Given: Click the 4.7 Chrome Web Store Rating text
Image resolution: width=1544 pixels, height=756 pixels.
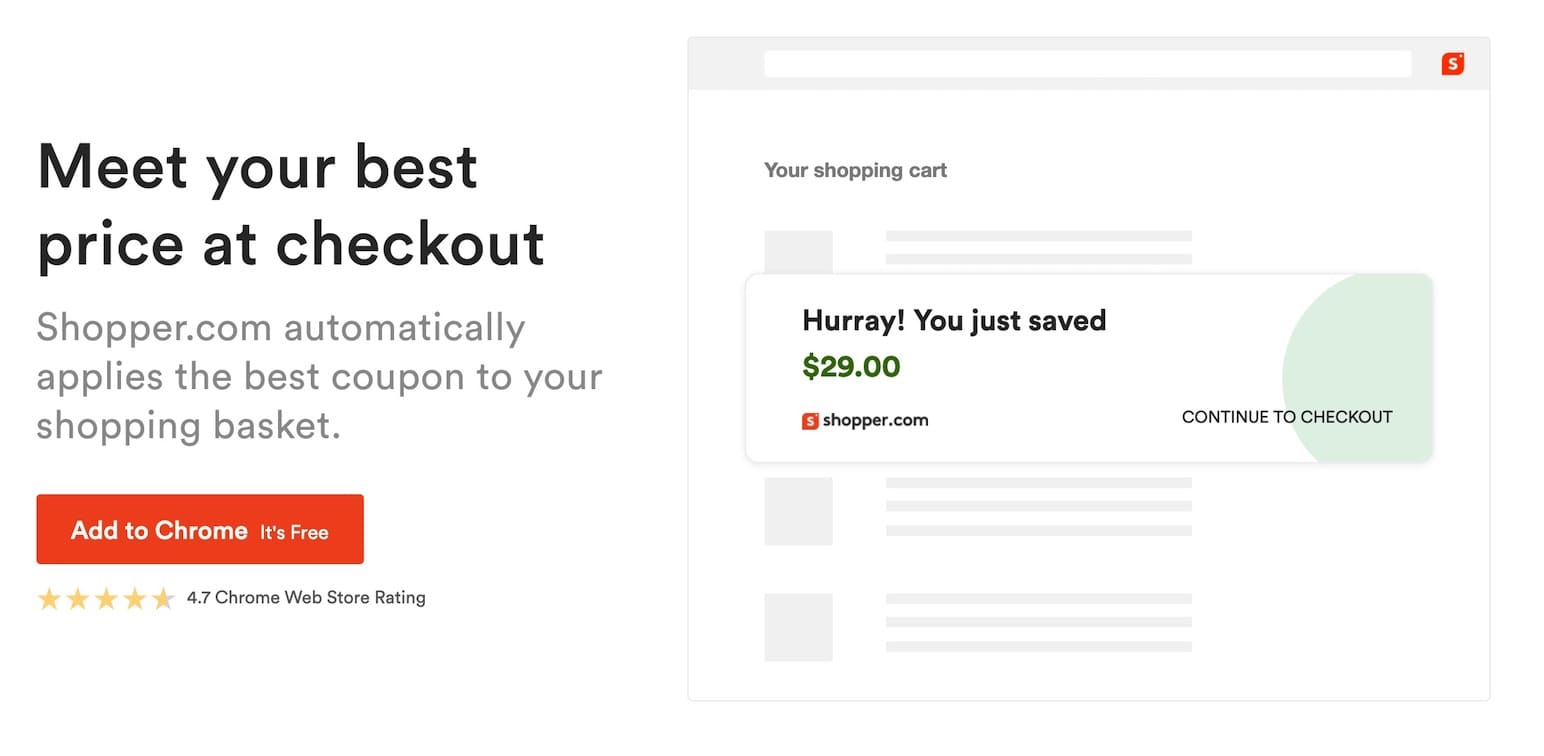Looking at the screenshot, I should tap(306, 598).
